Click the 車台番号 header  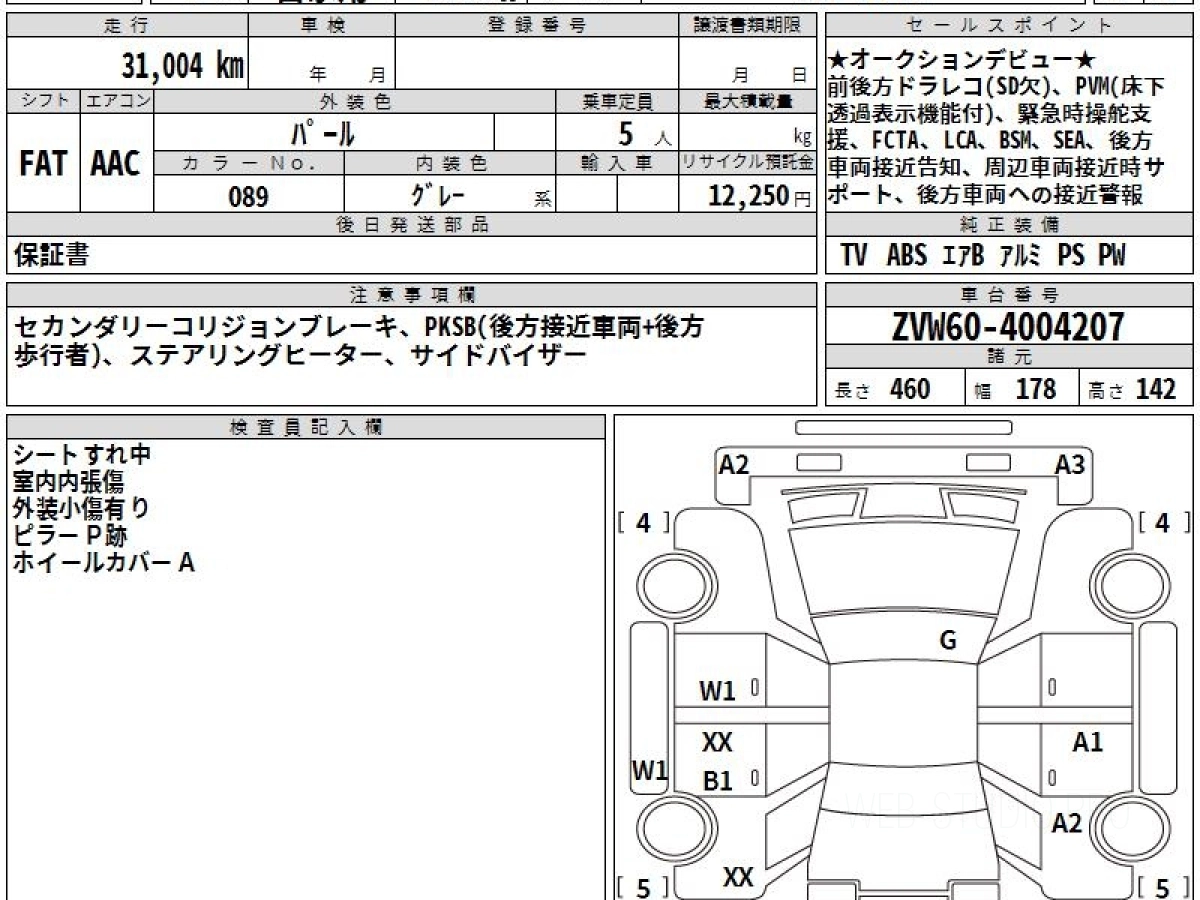tap(1010, 294)
